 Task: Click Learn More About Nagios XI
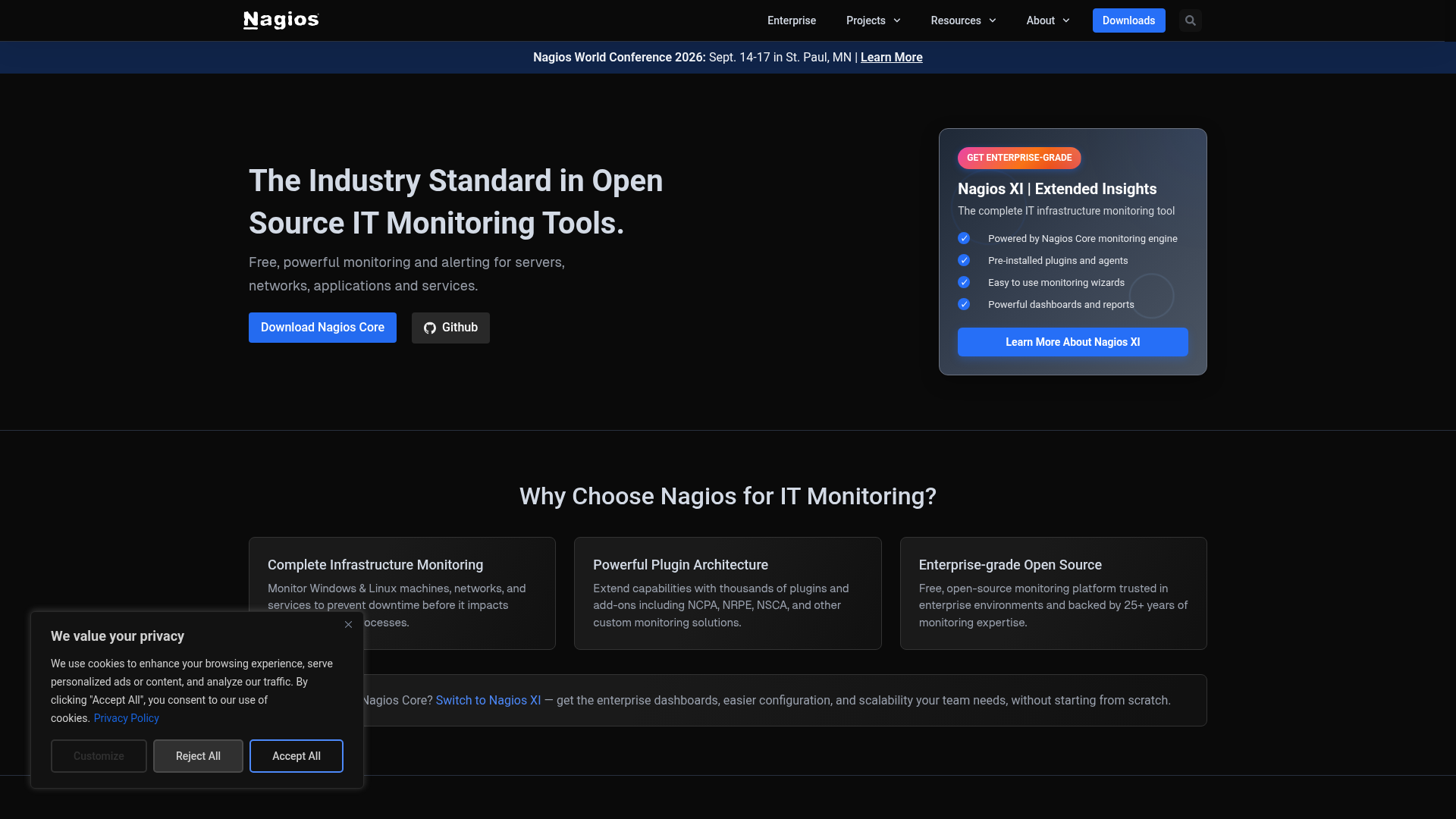(1072, 342)
